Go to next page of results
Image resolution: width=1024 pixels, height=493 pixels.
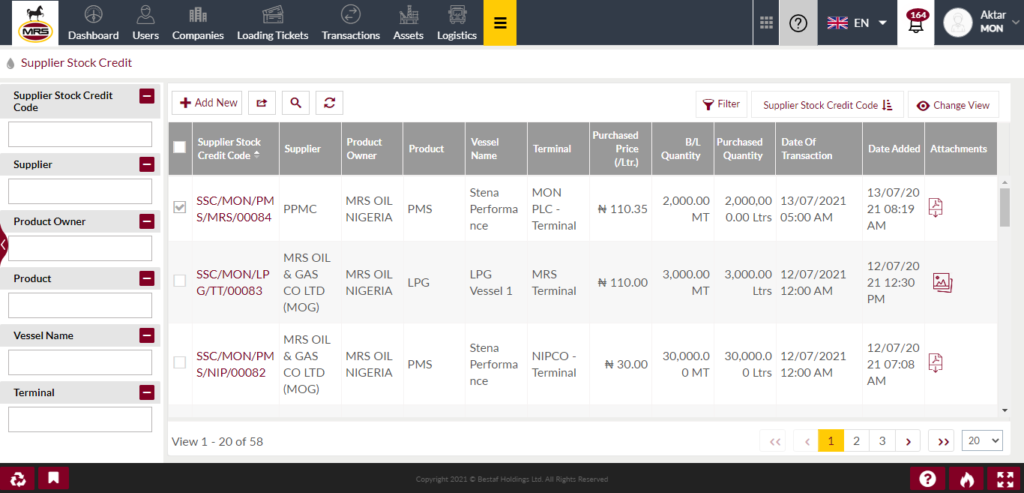908,441
